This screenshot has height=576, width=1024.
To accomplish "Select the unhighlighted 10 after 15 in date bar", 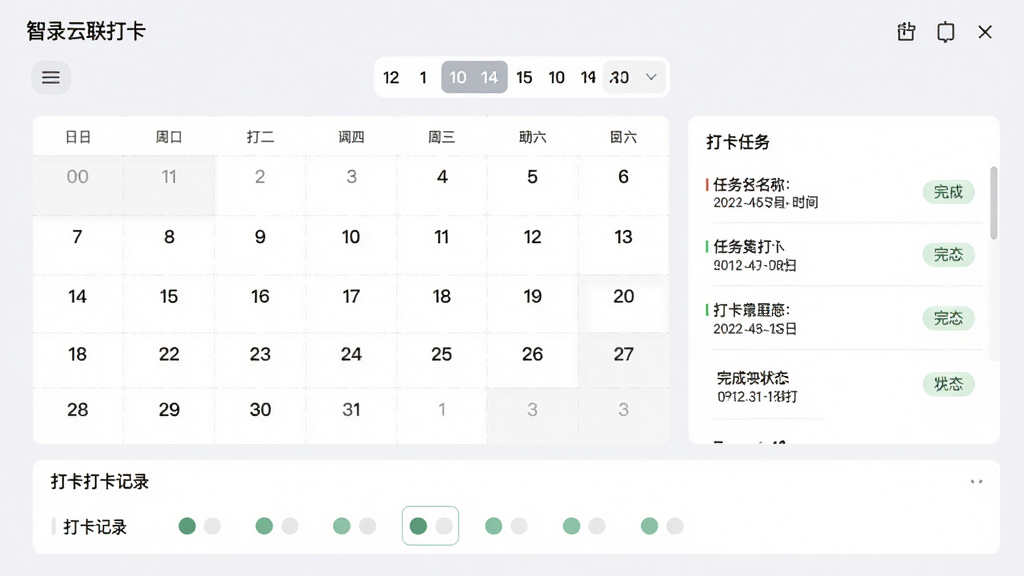I will (x=556, y=78).
